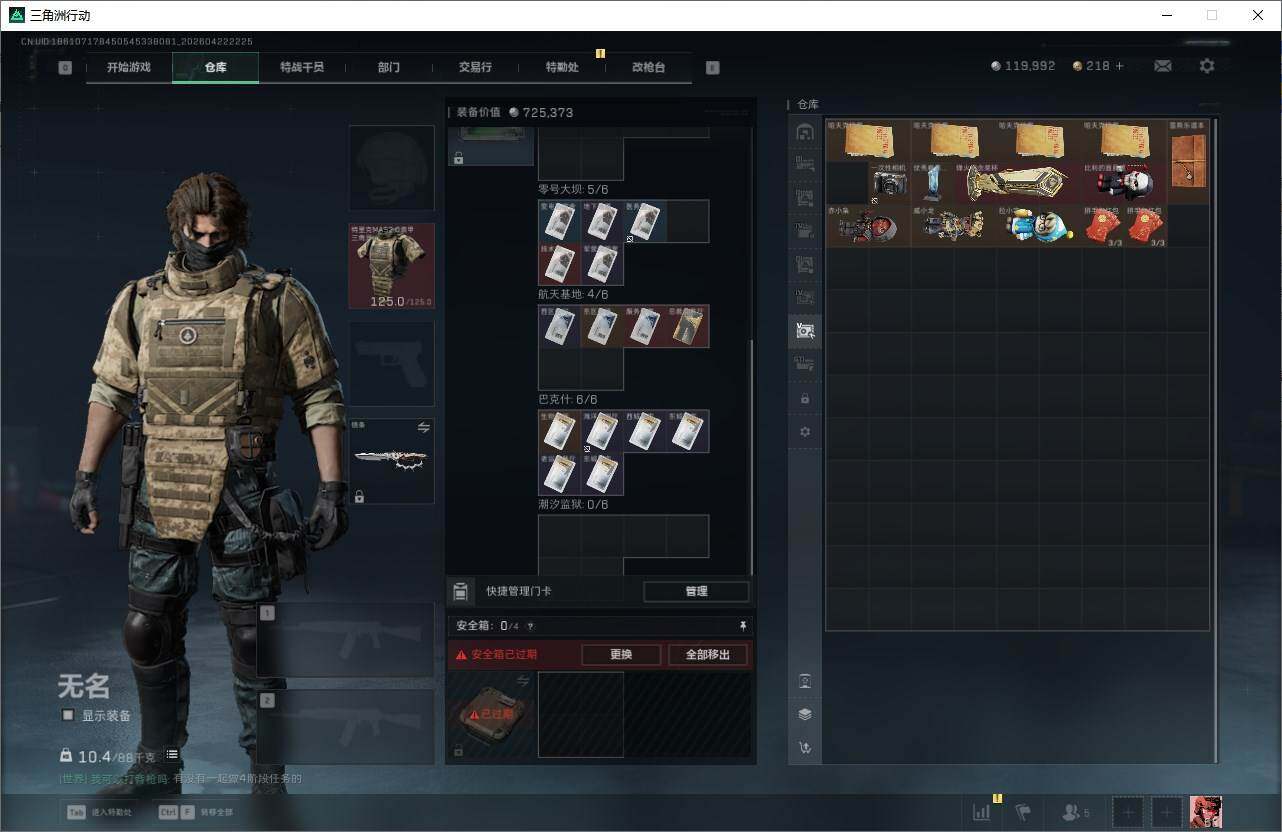Image resolution: width=1282 pixels, height=832 pixels.
Task: Select the 仓库 tab
Action: pos(215,67)
